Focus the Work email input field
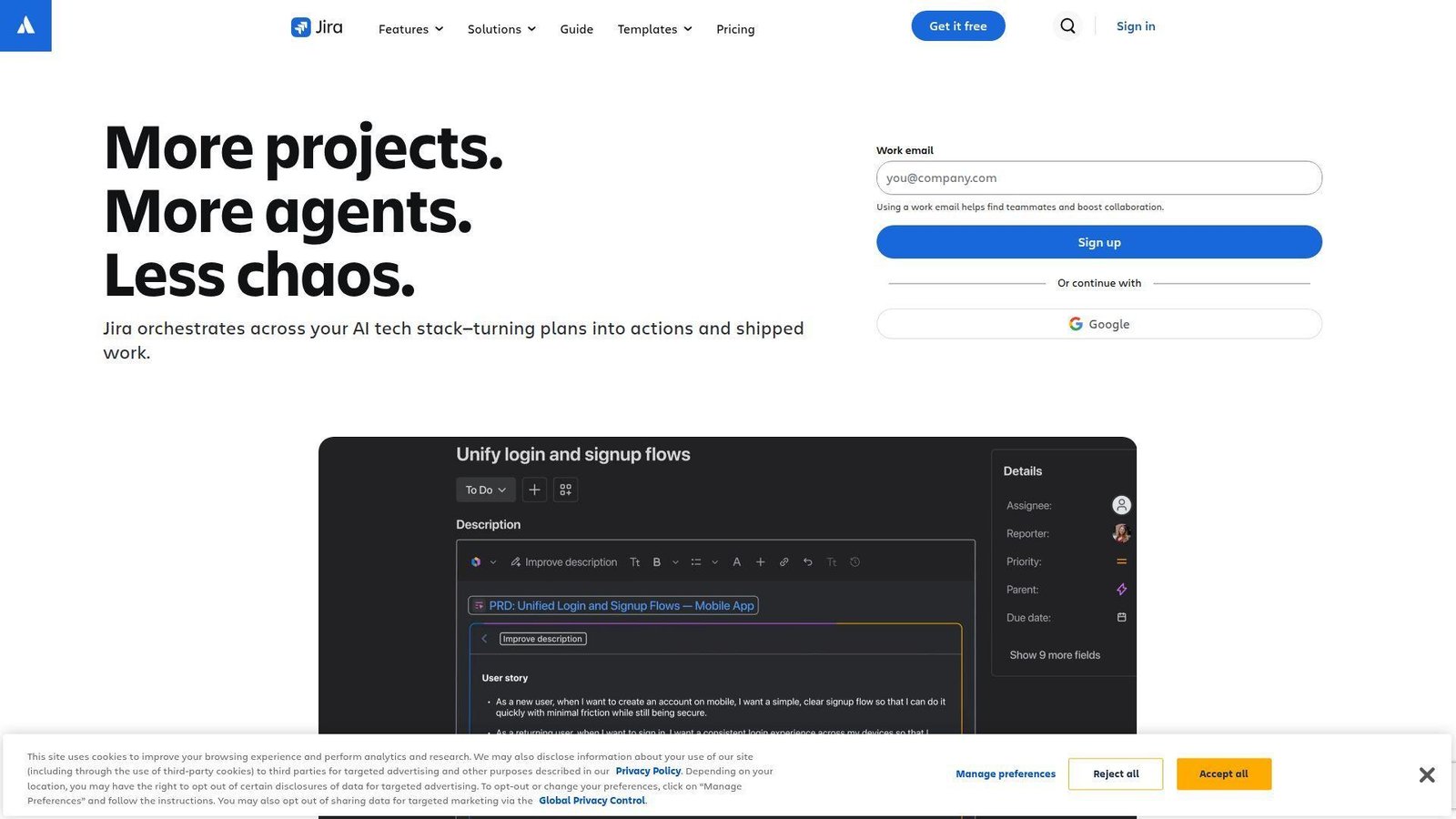Image resolution: width=1456 pixels, height=819 pixels. [1099, 177]
